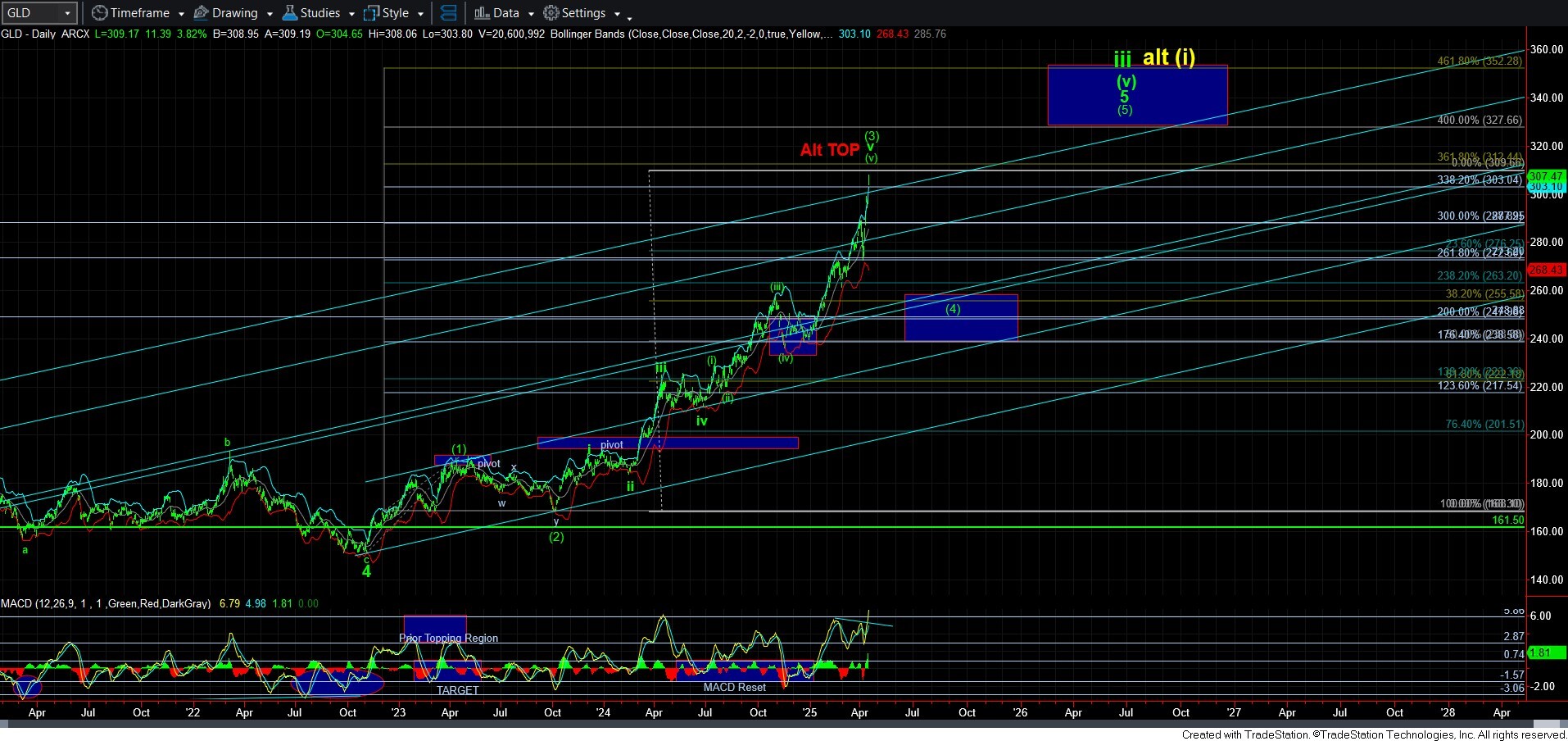Open the Drawing menu label

(235, 13)
